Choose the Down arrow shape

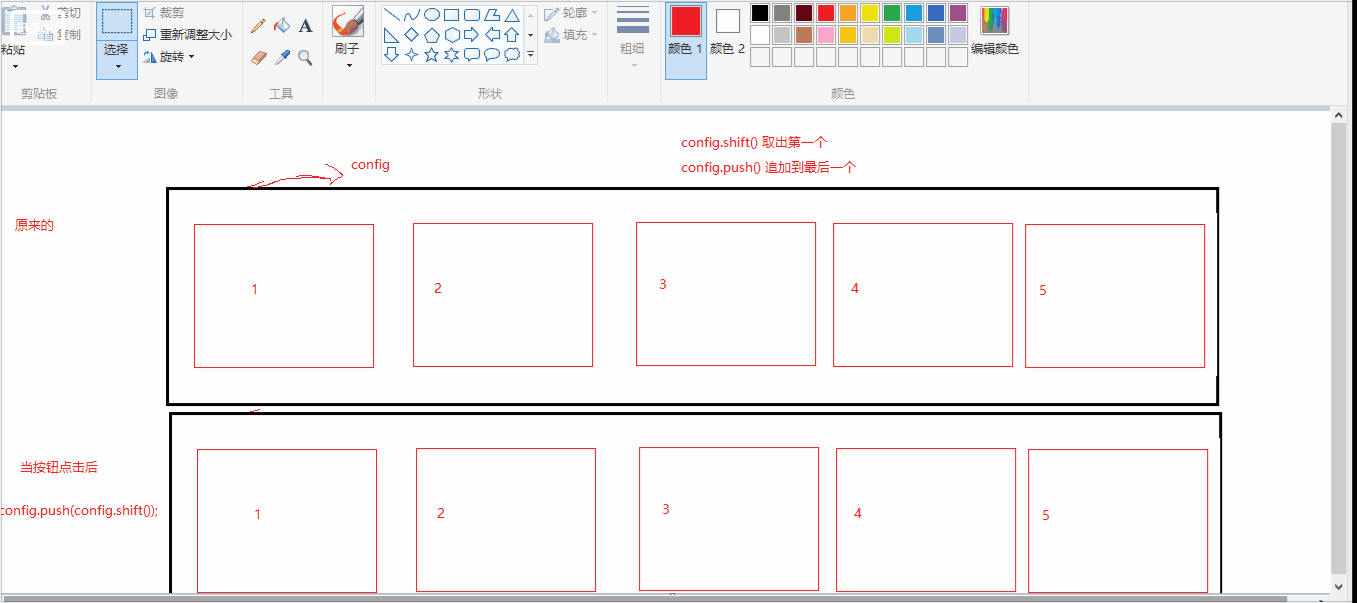[392, 55]
